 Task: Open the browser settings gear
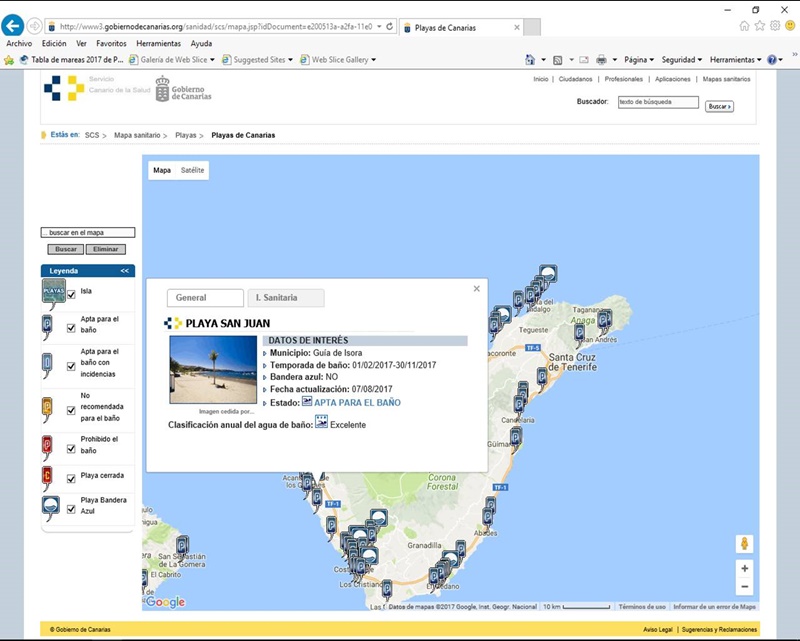click(775, 25)
